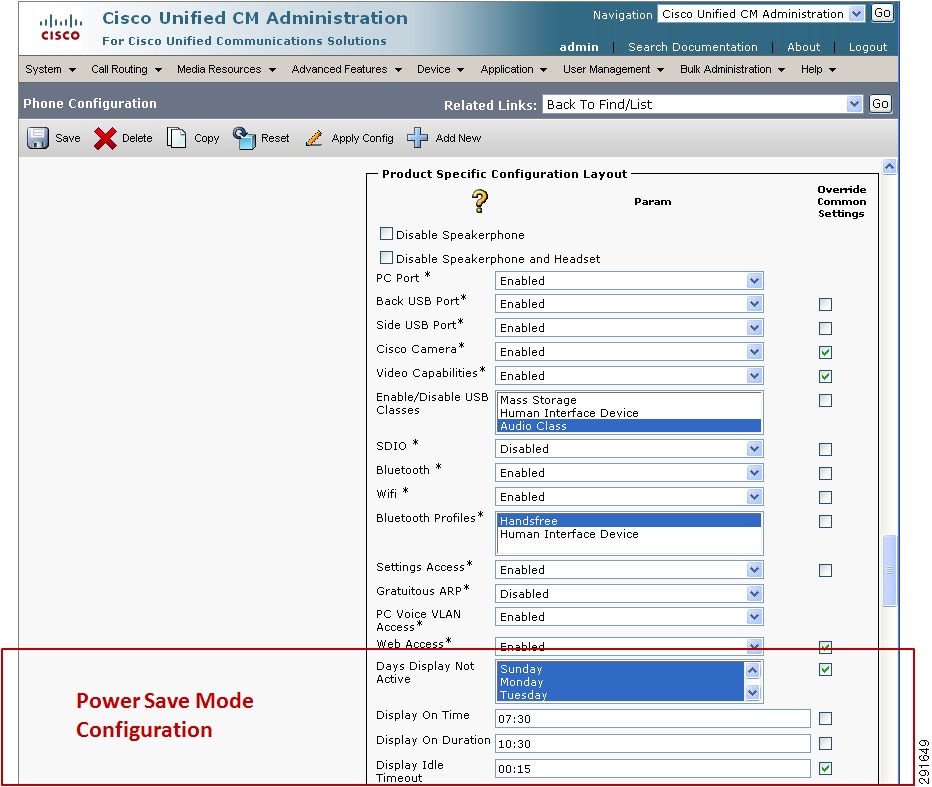Check the Wifi override checkbox
The image size is (932, 787).
[x=825, y=497]
